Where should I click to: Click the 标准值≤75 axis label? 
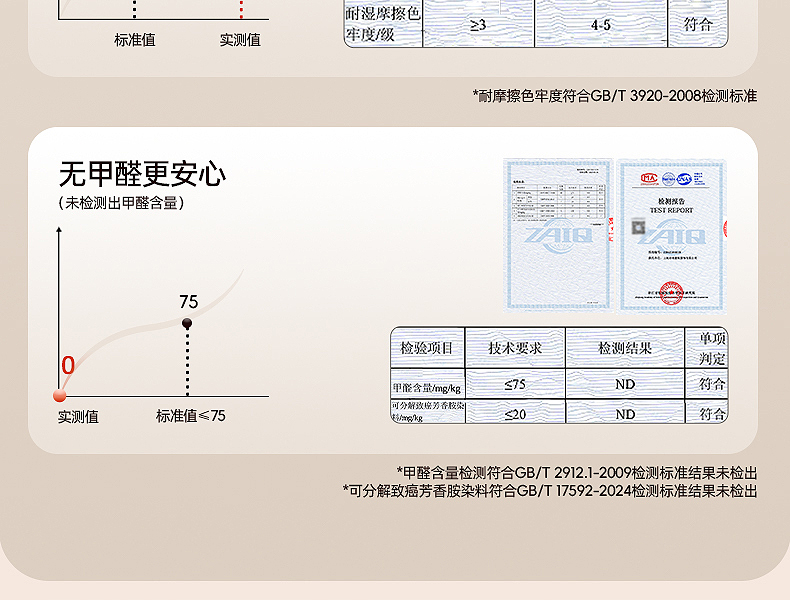(191, 416)
